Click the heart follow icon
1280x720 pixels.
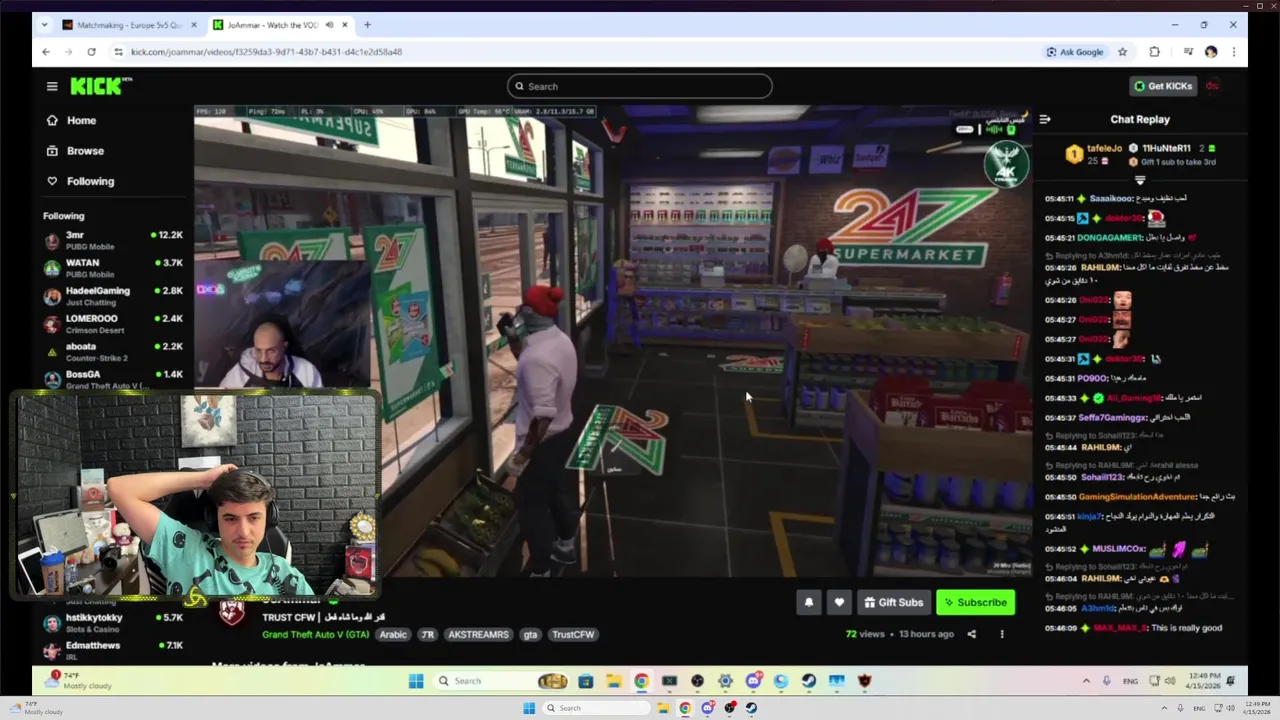[x=839, y=602]
